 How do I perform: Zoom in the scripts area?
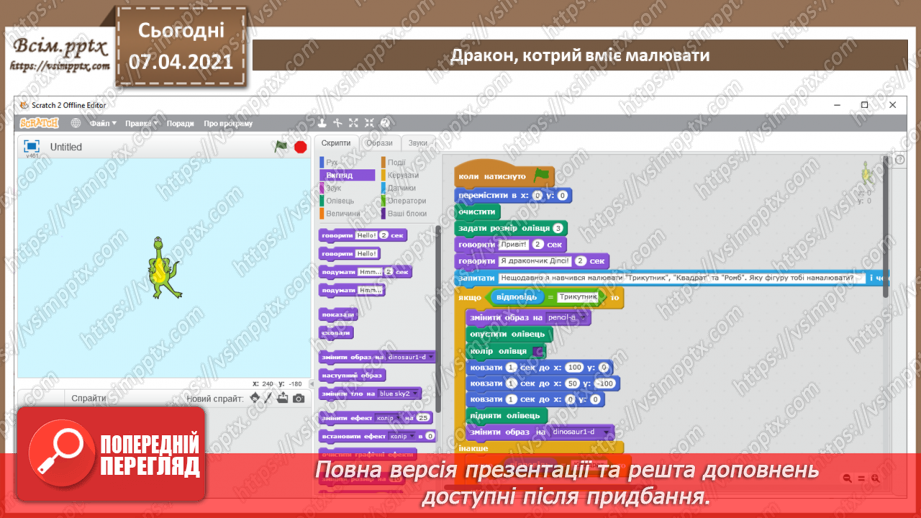(875, 479)
